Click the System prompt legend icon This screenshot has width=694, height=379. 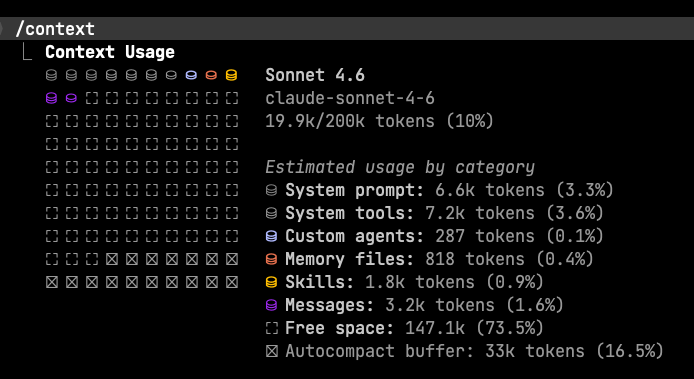pos(271,190)
